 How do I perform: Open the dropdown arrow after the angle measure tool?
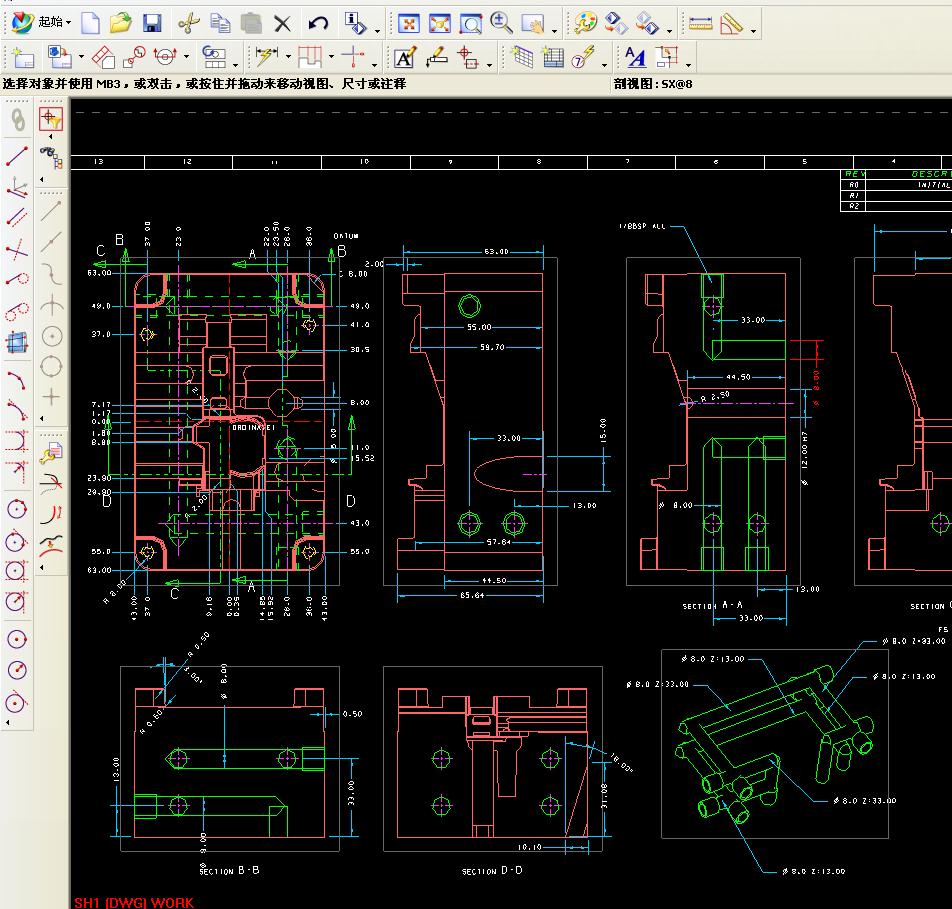click(754, 30)
